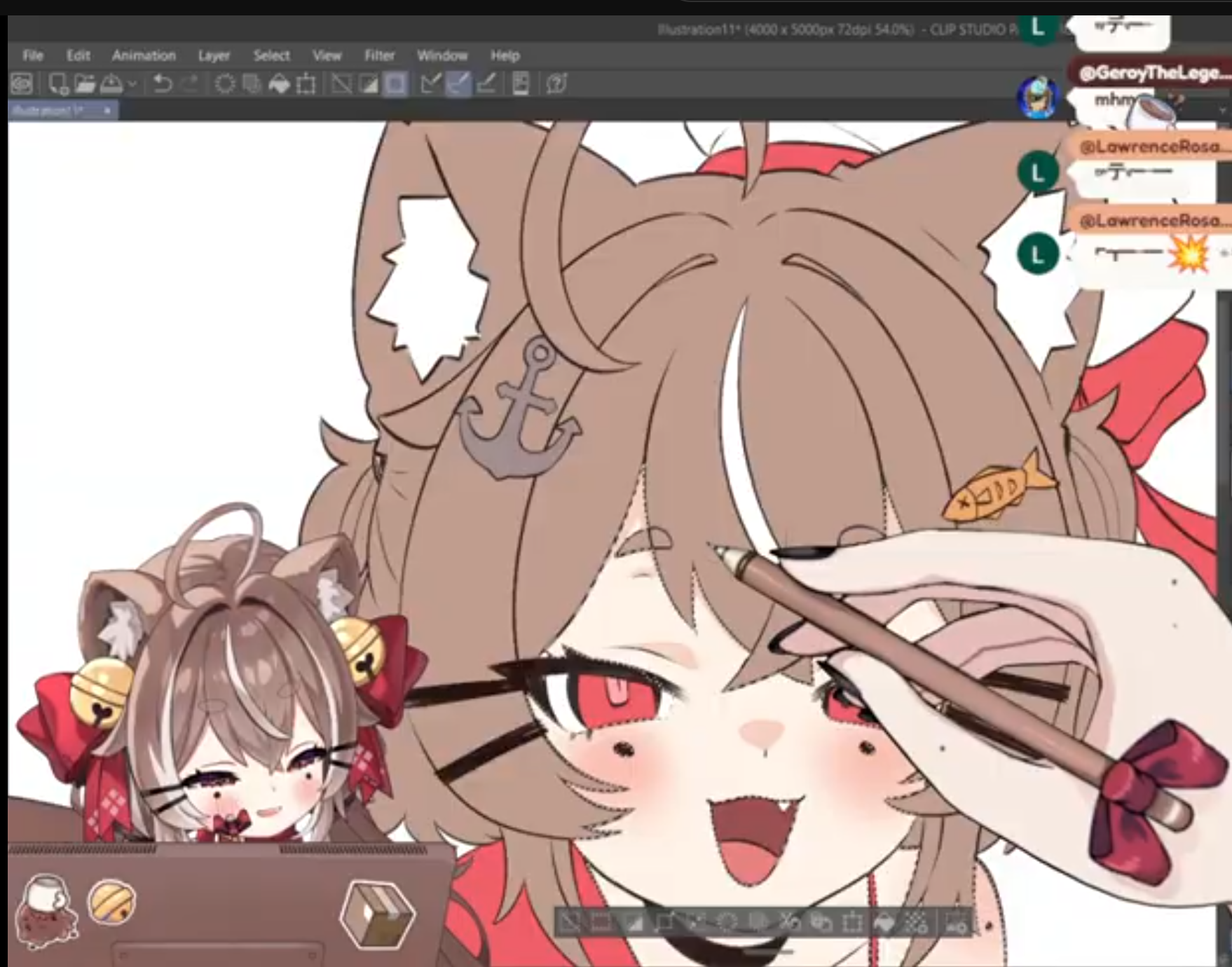Click the cardboard box hexagon icon

click(x=377, y=914)
